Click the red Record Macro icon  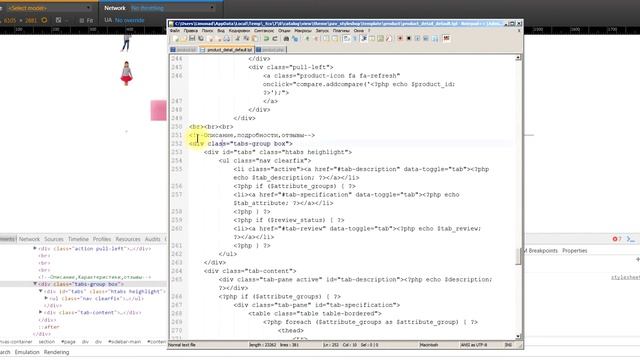click(400, 38)
